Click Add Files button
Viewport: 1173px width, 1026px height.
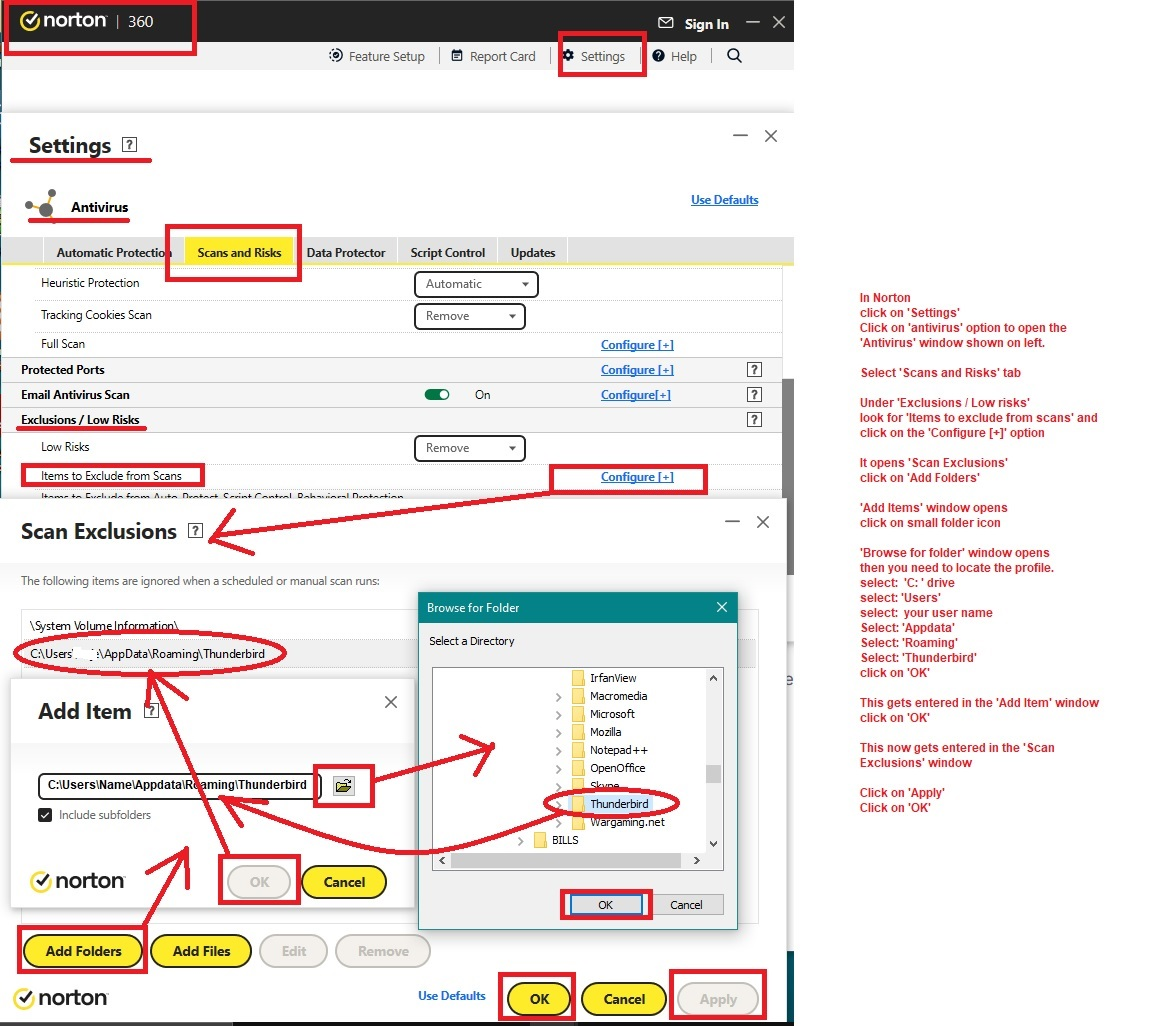coord(201,951)
